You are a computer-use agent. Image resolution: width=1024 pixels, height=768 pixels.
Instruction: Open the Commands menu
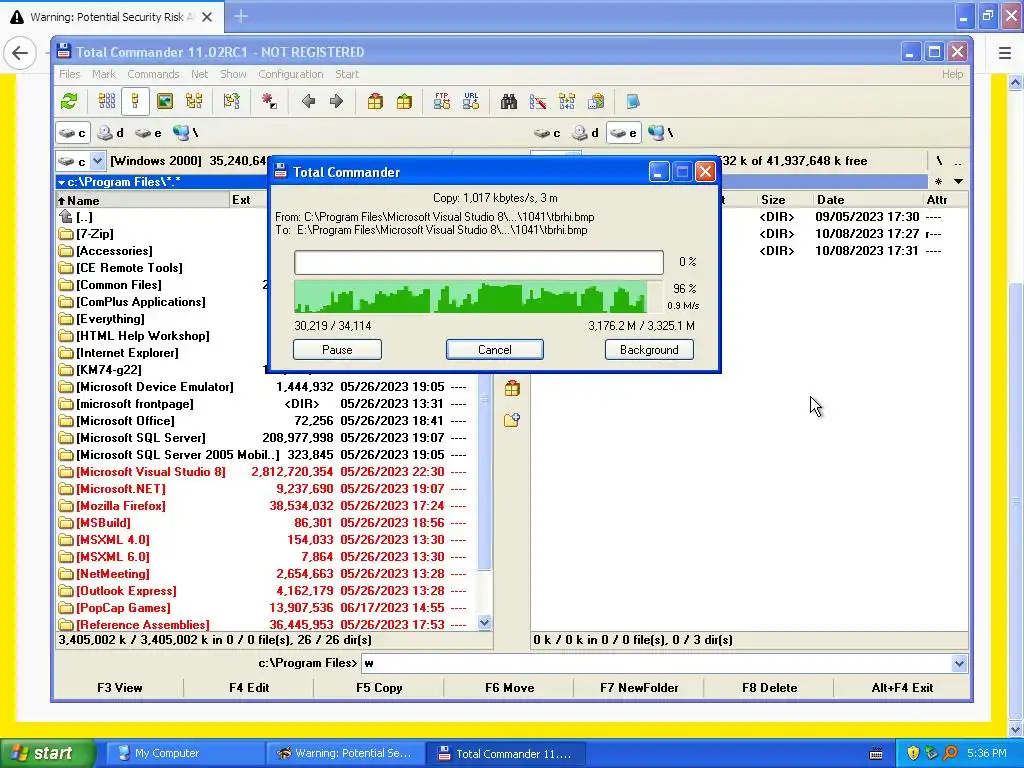(x=153, y=74)
